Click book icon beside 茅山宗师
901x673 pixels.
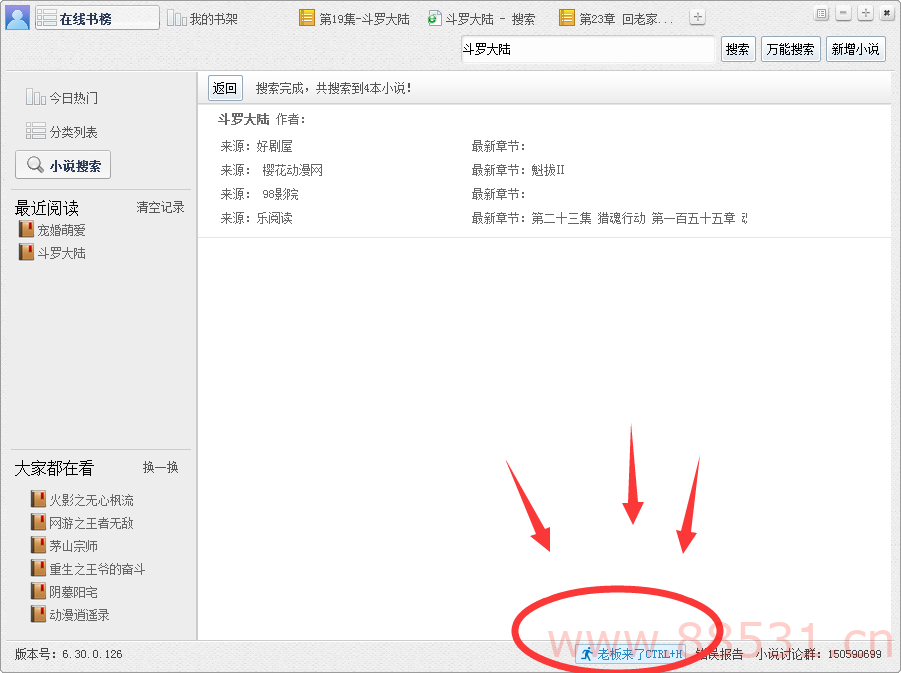click(x=38, y=545)
